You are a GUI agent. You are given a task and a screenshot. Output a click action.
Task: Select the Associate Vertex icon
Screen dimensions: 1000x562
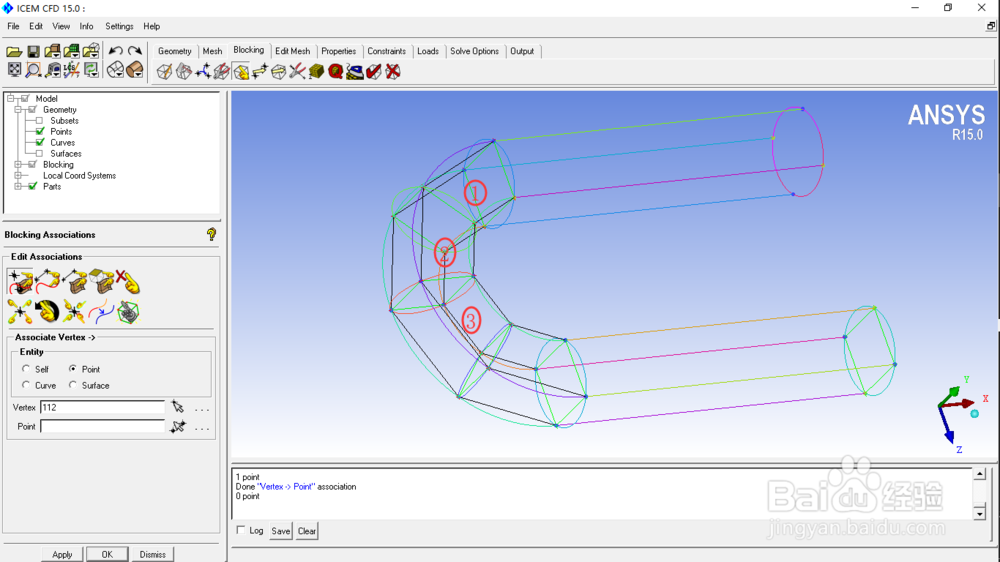point(20,281)
